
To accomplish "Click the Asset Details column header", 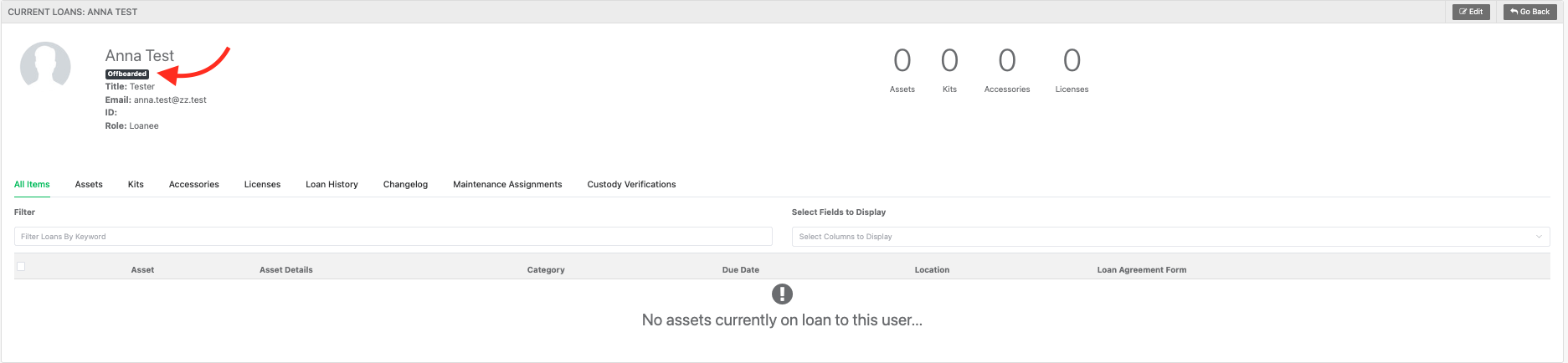I will (286, 270).
